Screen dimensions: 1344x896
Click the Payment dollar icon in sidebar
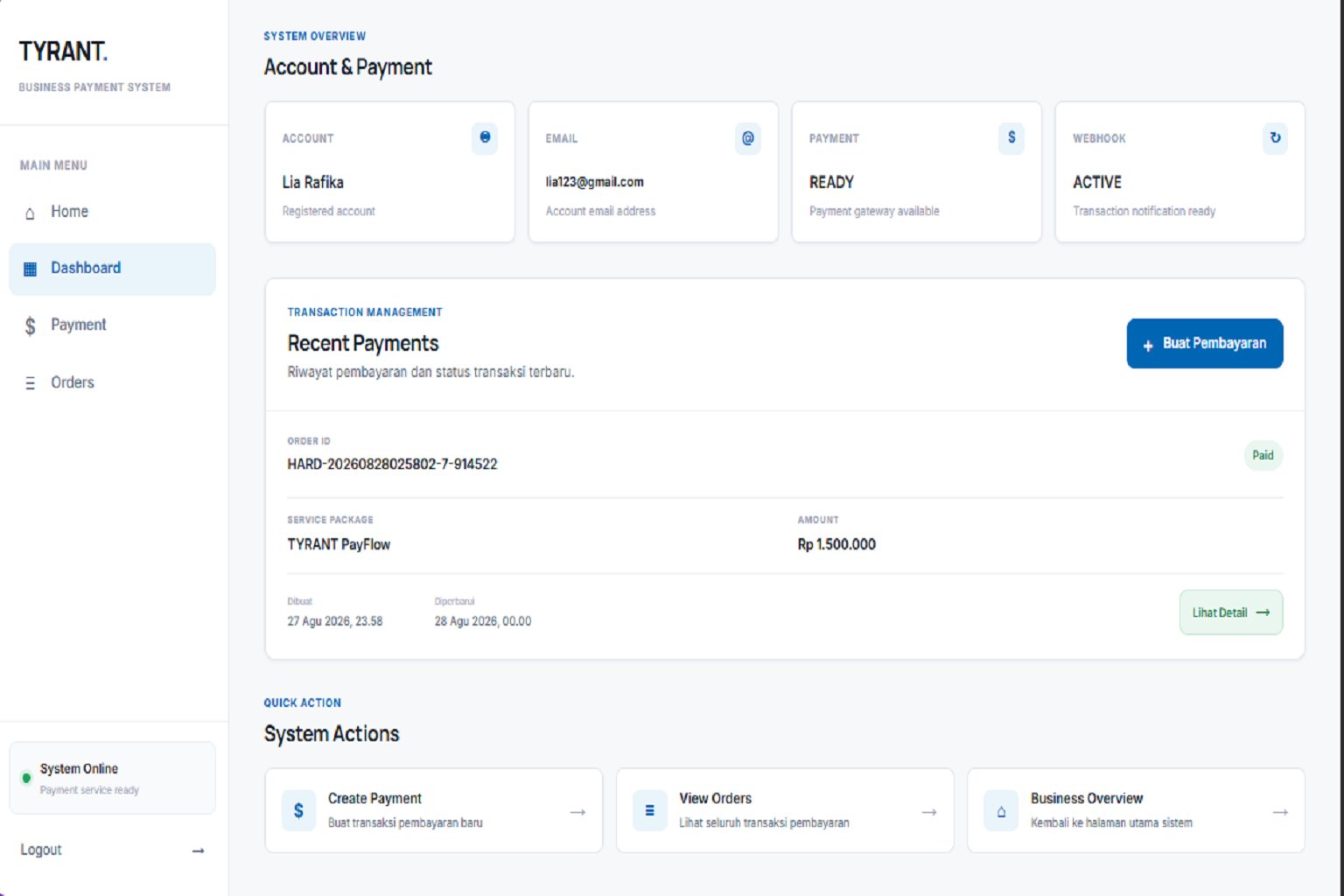pyautogui.click(x=31, y=326)
